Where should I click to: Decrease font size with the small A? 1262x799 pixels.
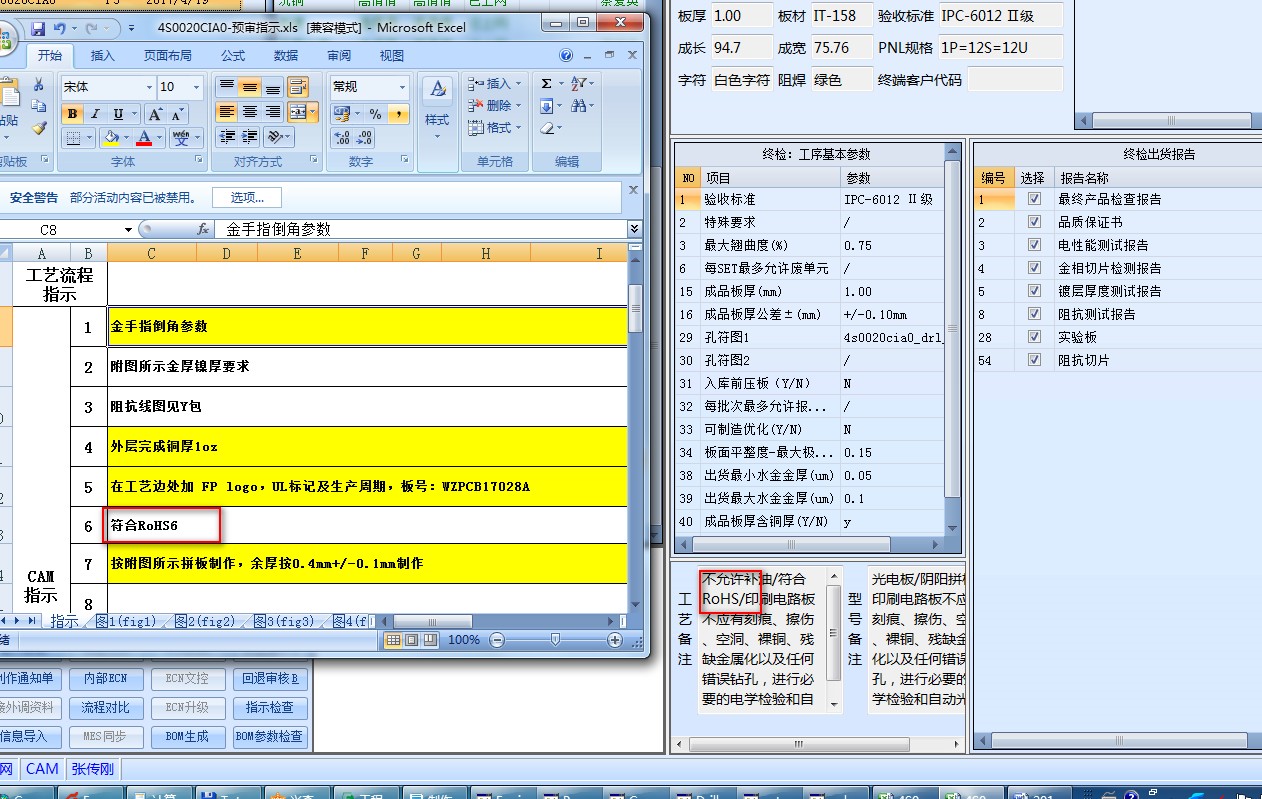pos(179,114)
